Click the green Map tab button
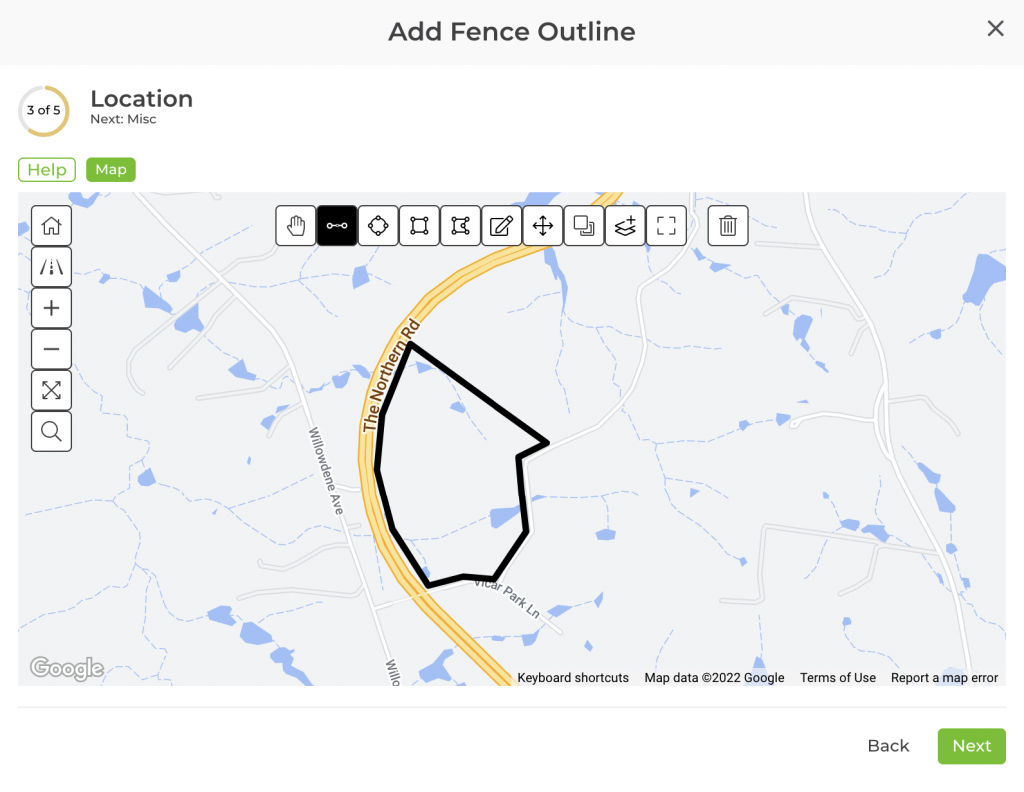1024x792 pixels. click(x=110, y=170)
